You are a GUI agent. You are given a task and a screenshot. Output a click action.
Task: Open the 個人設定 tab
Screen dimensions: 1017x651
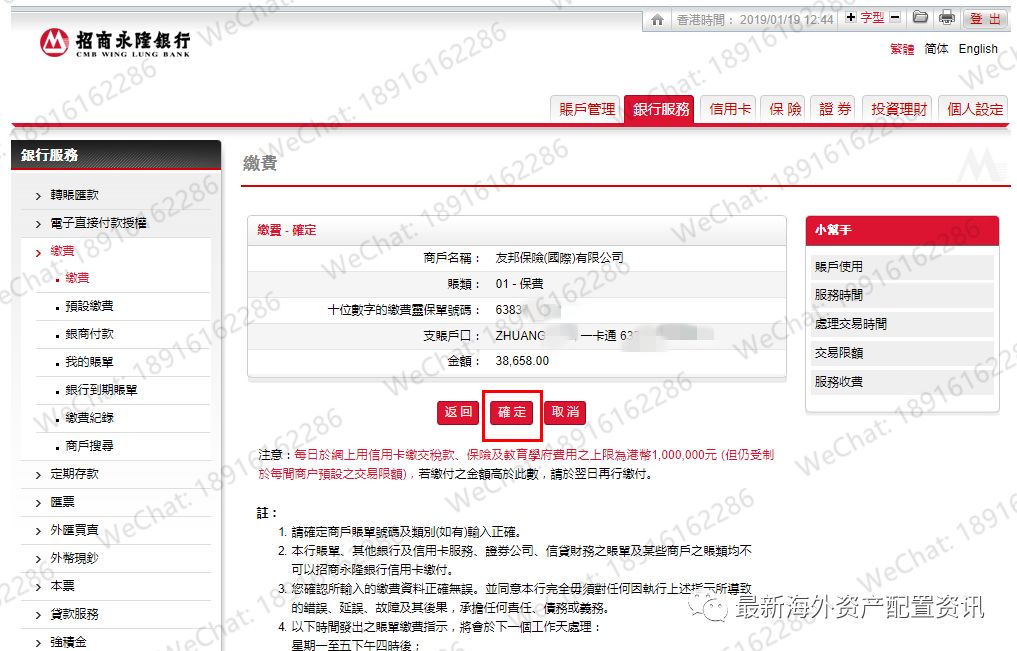[974, 109]
